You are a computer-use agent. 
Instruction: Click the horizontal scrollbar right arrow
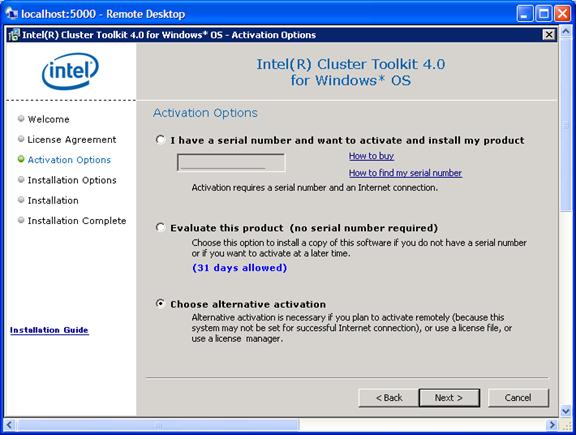[x=551, y=425]
